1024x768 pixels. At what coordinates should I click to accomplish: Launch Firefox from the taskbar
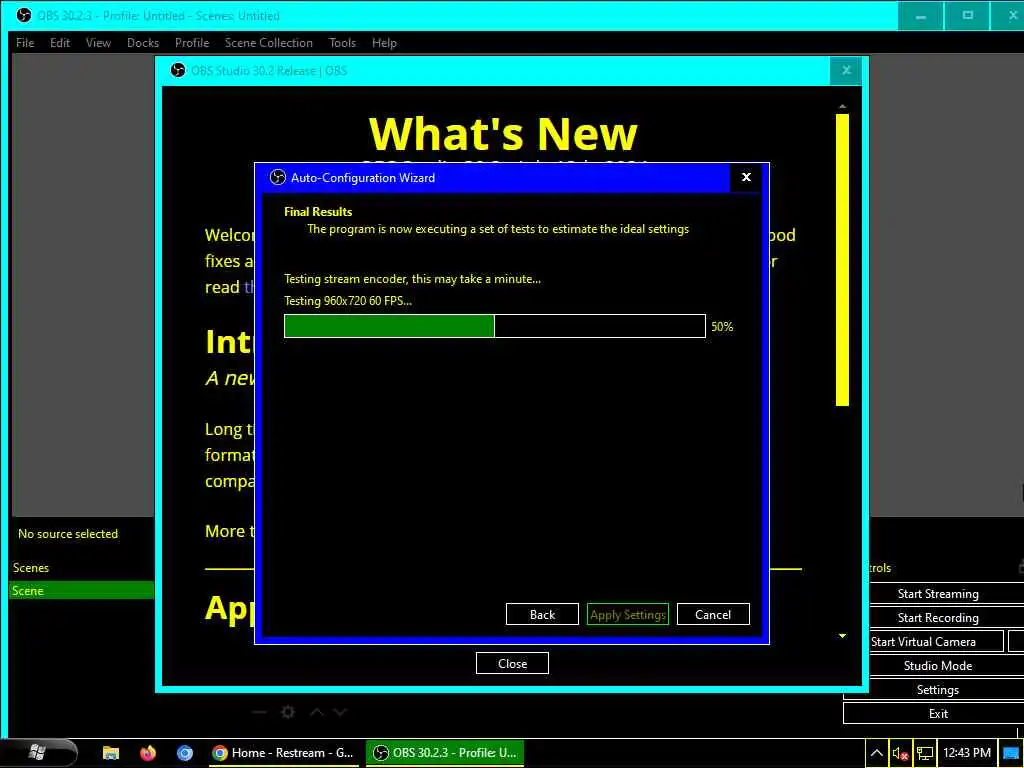(x=148, y=752)
